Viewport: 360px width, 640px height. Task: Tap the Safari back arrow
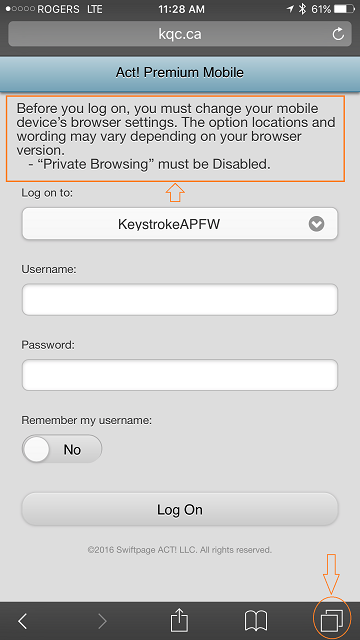pos(23,621)
